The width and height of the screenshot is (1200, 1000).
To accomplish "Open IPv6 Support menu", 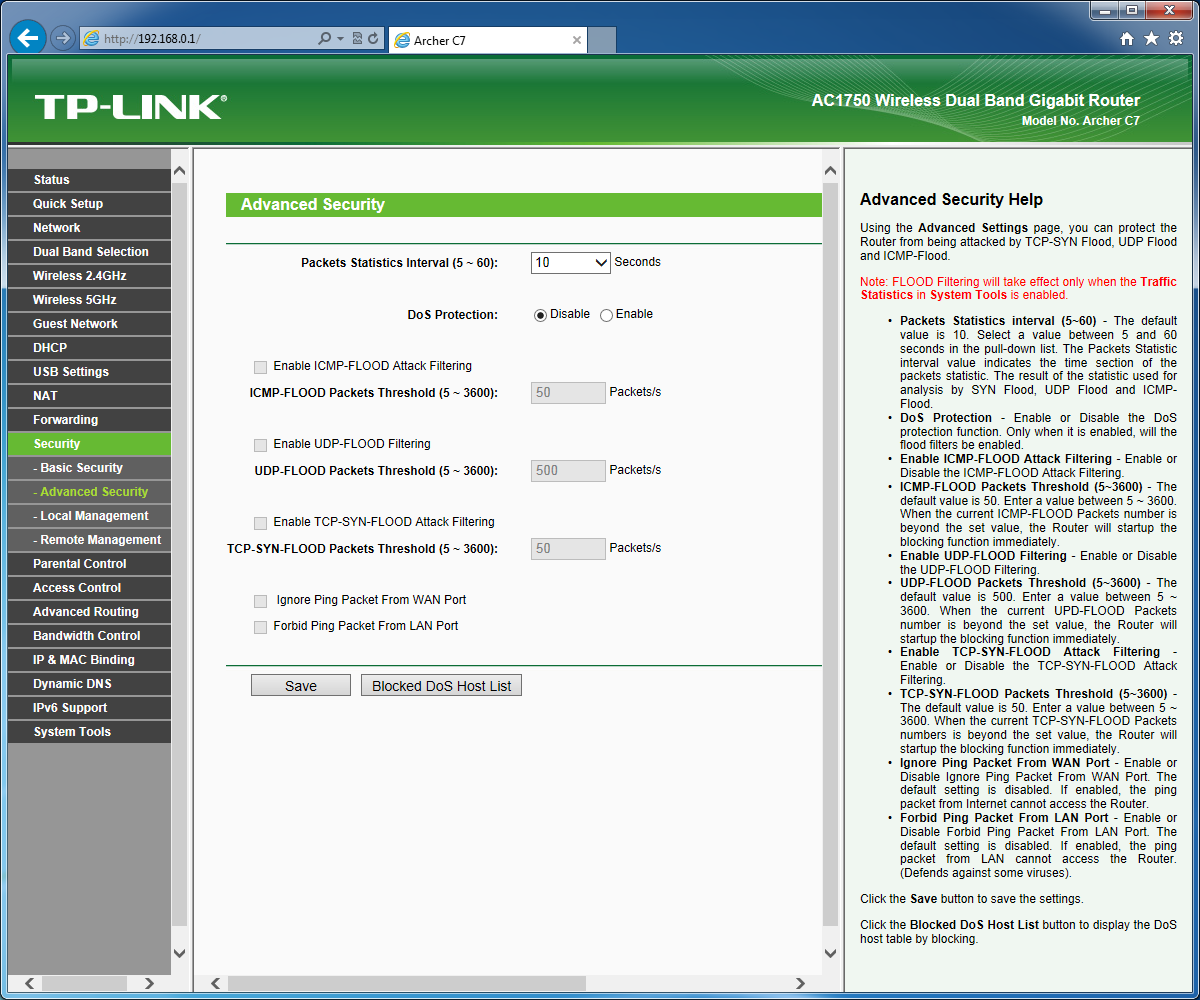I will 89,708.
